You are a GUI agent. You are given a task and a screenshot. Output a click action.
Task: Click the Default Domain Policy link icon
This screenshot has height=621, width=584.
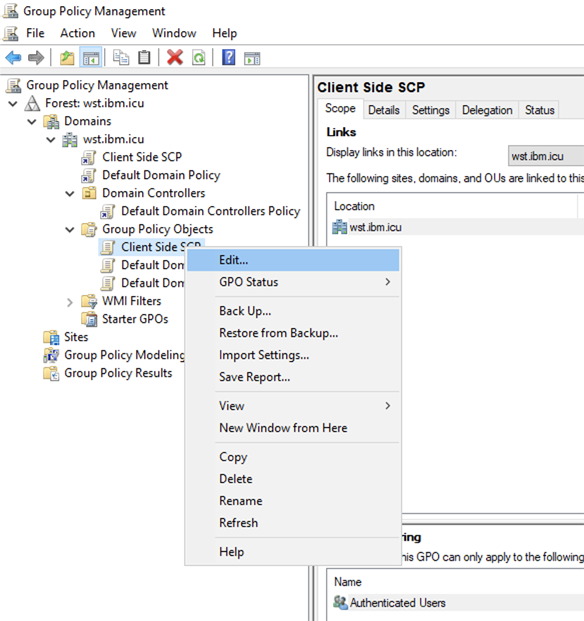tap(88, 175)
